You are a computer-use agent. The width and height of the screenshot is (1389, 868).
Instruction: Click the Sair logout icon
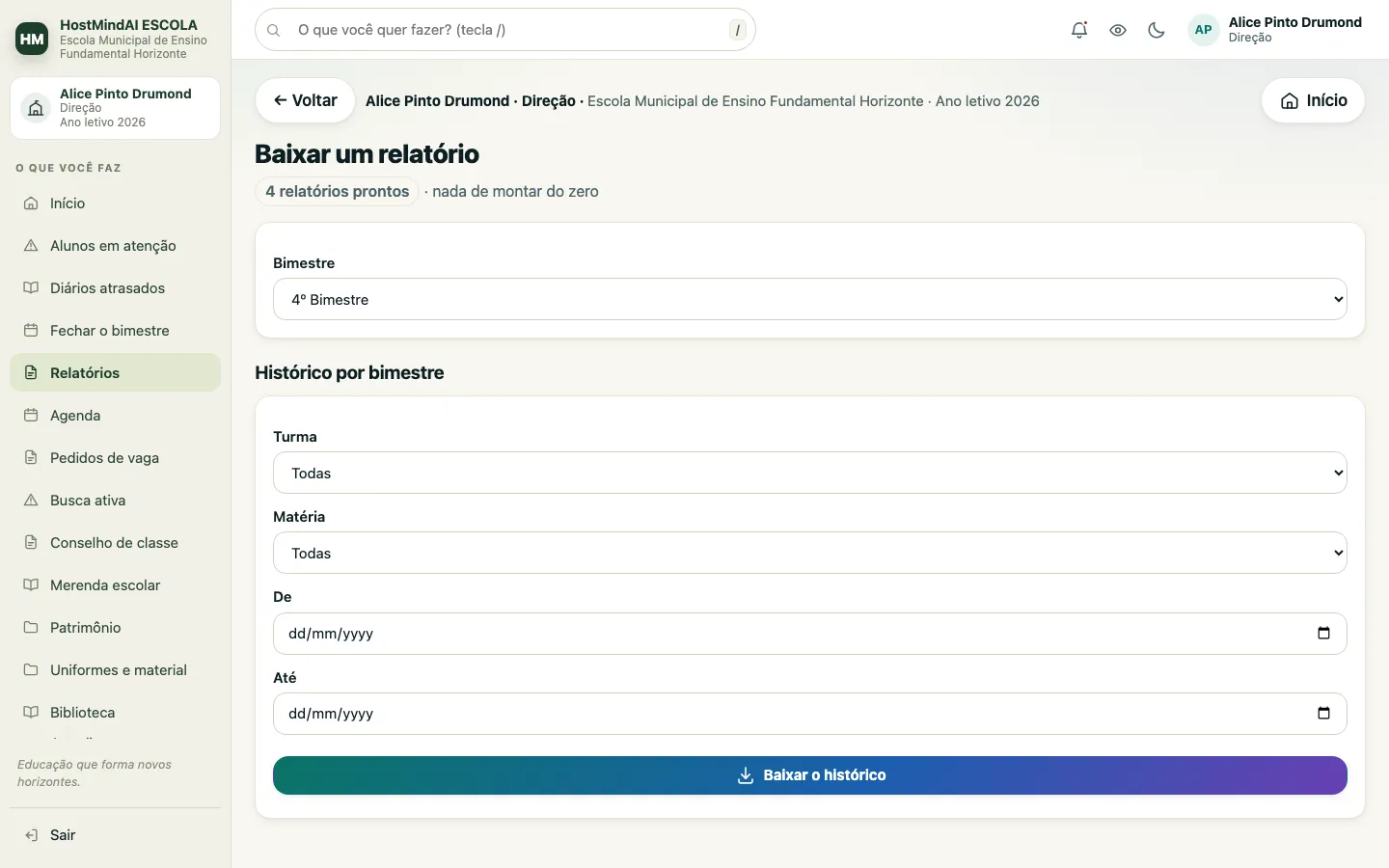click(31, 835)
